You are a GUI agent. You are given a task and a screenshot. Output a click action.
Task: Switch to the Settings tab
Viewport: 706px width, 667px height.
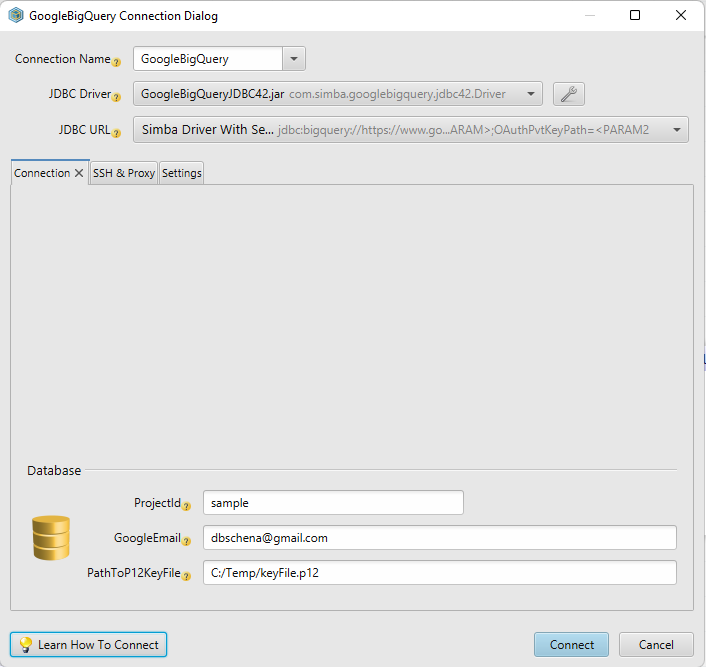coord(181,173)
